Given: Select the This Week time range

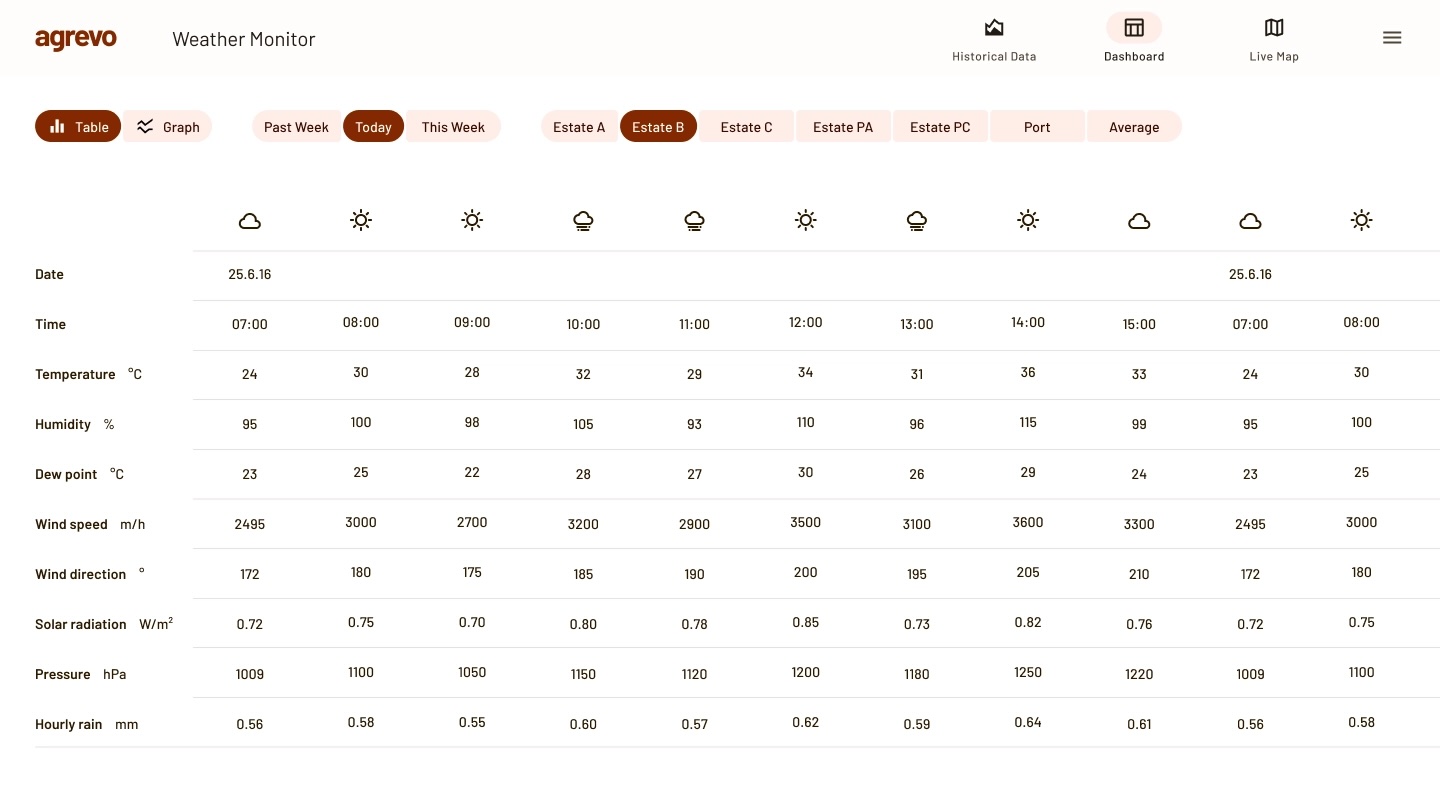Looking at the screenshot, I should pyautogui.click(x=453, y=127).
